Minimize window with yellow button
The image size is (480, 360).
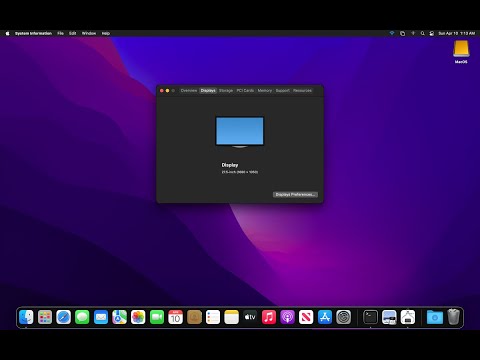tap(167, 91)
